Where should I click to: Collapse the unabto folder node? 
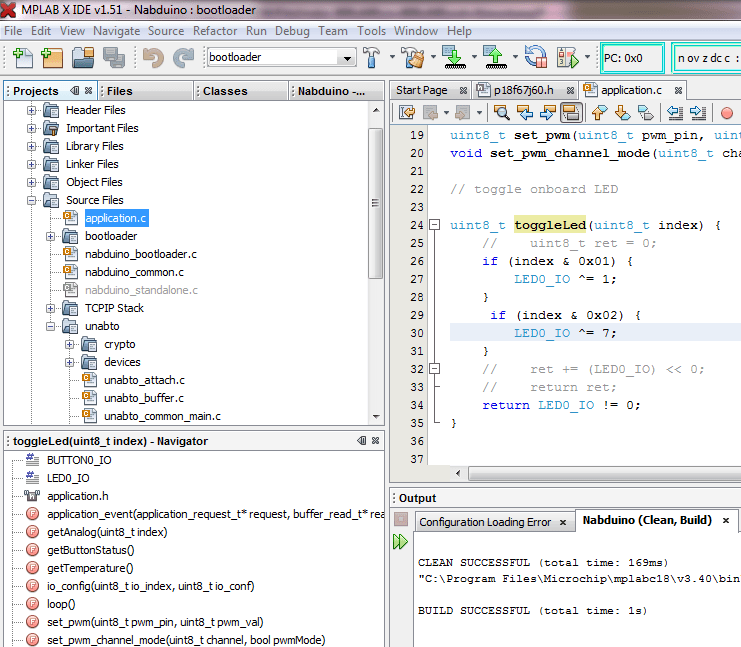point(50,326)
